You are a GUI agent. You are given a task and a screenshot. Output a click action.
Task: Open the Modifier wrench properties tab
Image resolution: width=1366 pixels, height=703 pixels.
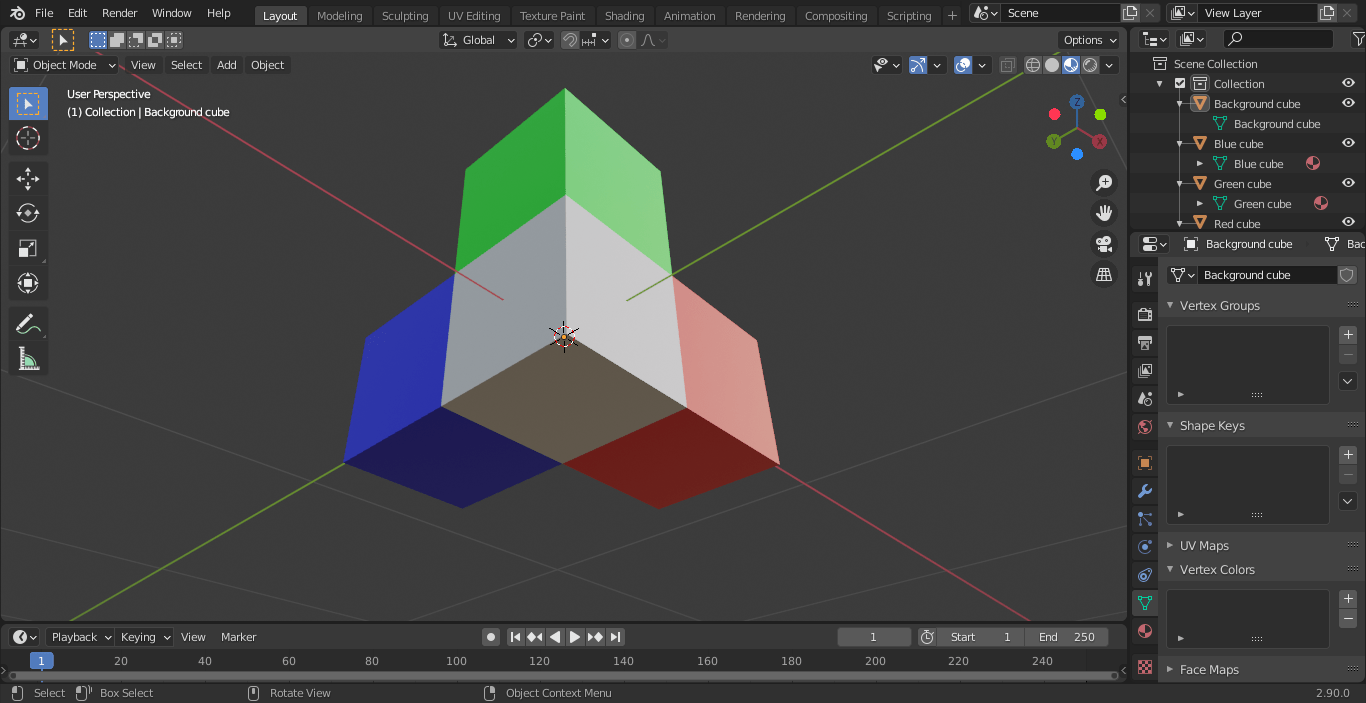coord(1145,491)
